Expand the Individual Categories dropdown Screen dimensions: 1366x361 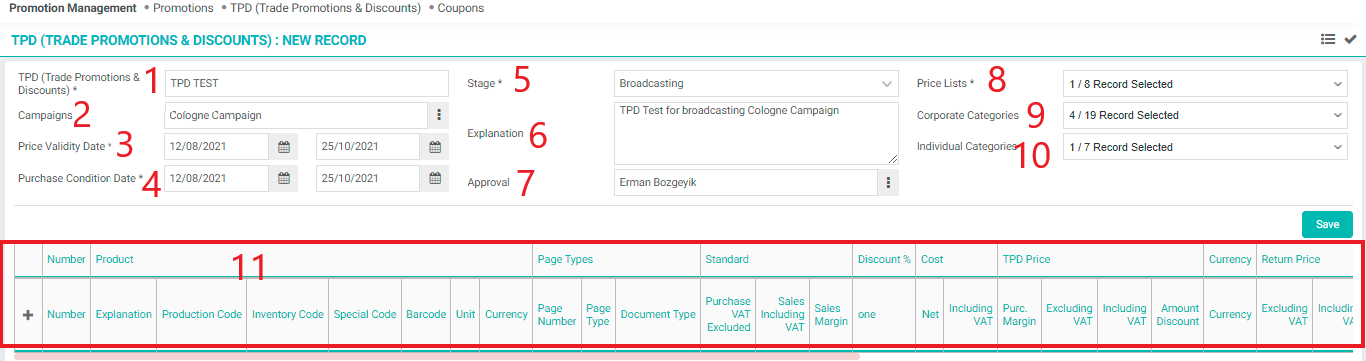[1205, 147]
